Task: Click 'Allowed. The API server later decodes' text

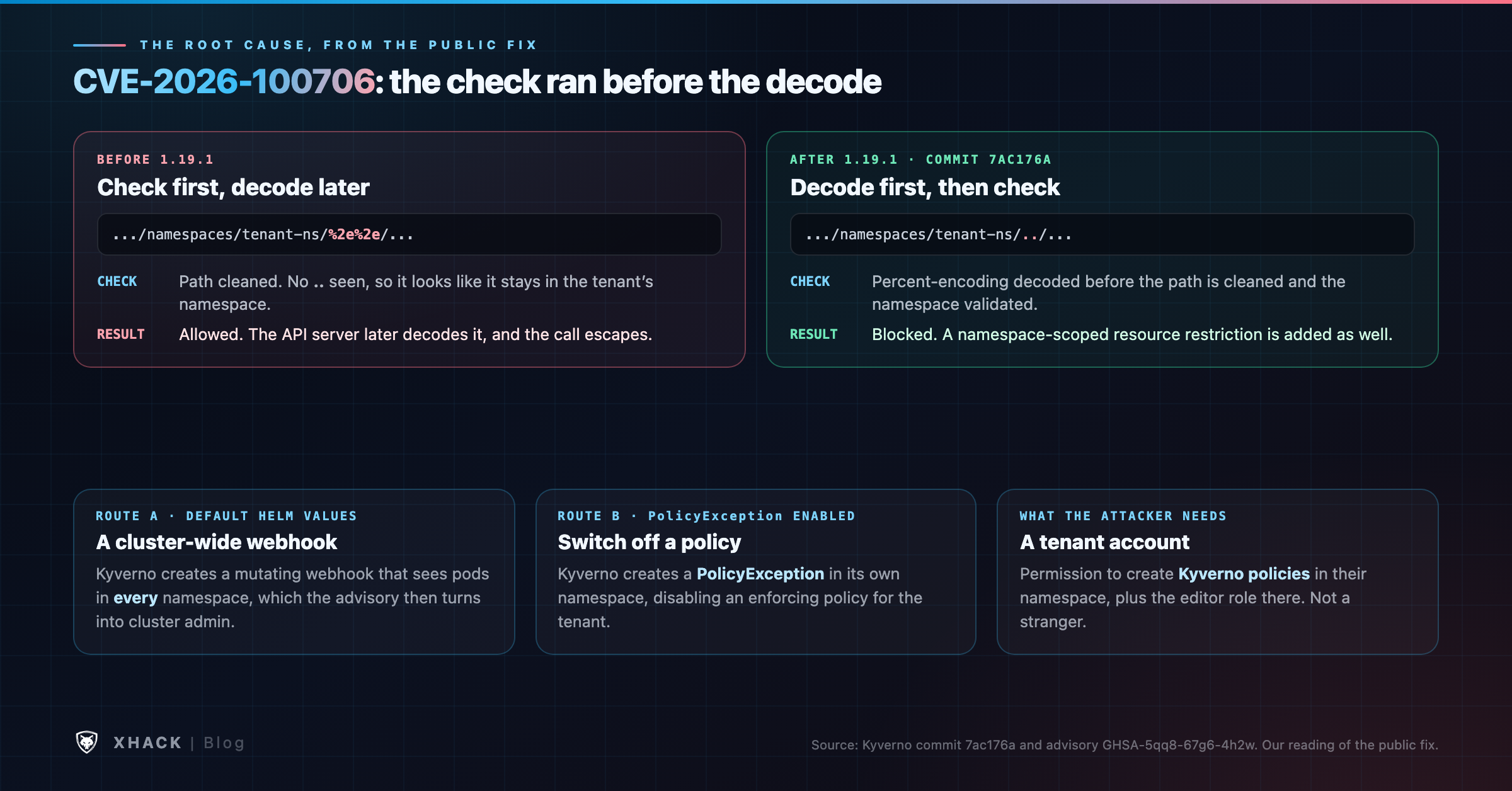Action: pos(416,334)
